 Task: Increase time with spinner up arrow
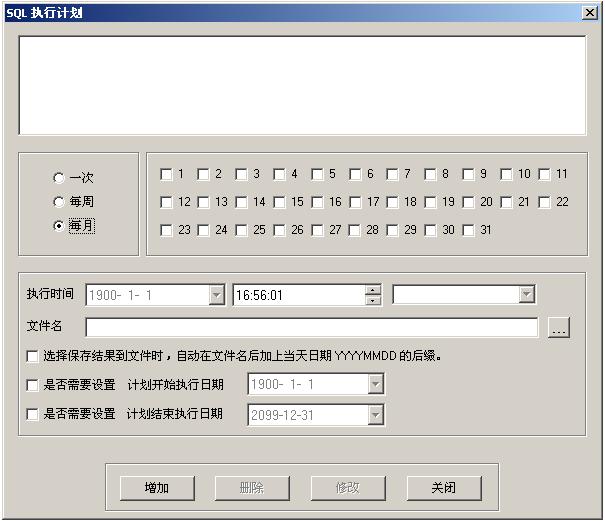[x=373, y=291]
